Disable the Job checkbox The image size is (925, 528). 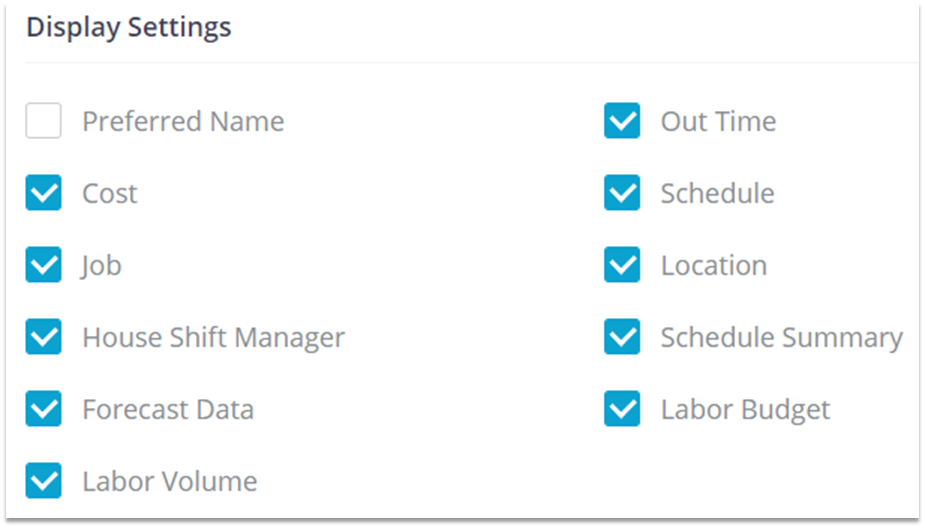43,266
